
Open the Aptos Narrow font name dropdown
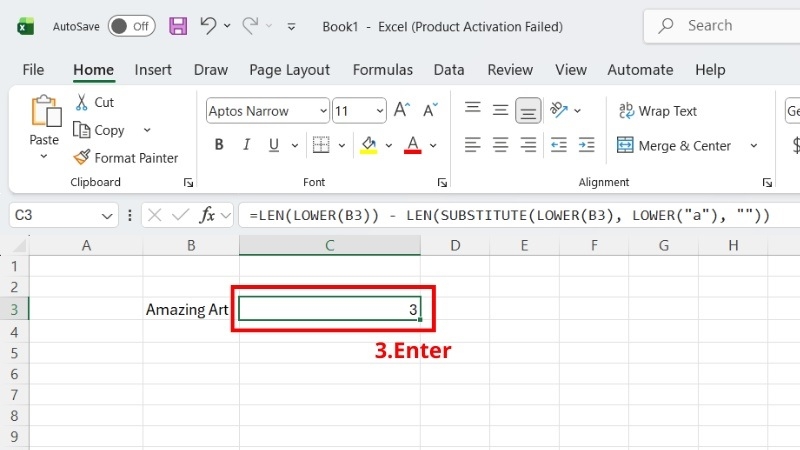(323, 111)
